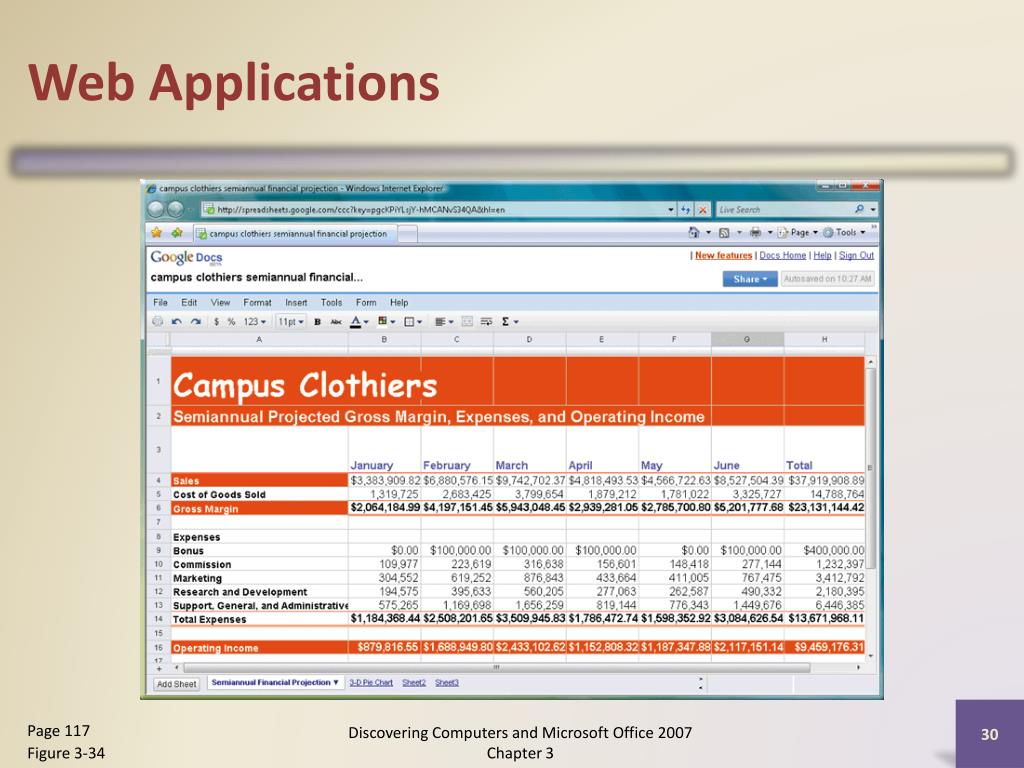
Task: Open the browser Tools menu in command bar
Action: click(844, 232)
